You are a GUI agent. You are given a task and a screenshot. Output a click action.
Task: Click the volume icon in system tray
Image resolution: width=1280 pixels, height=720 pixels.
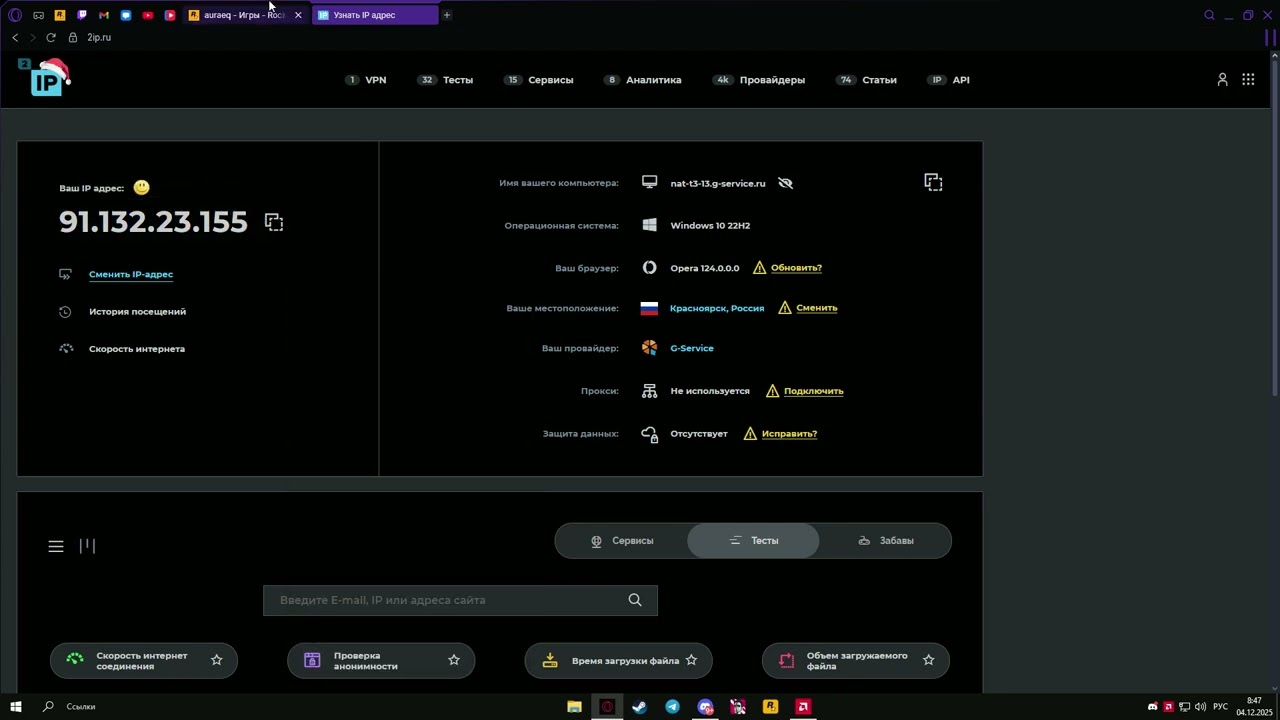[x=1200, y=707]
